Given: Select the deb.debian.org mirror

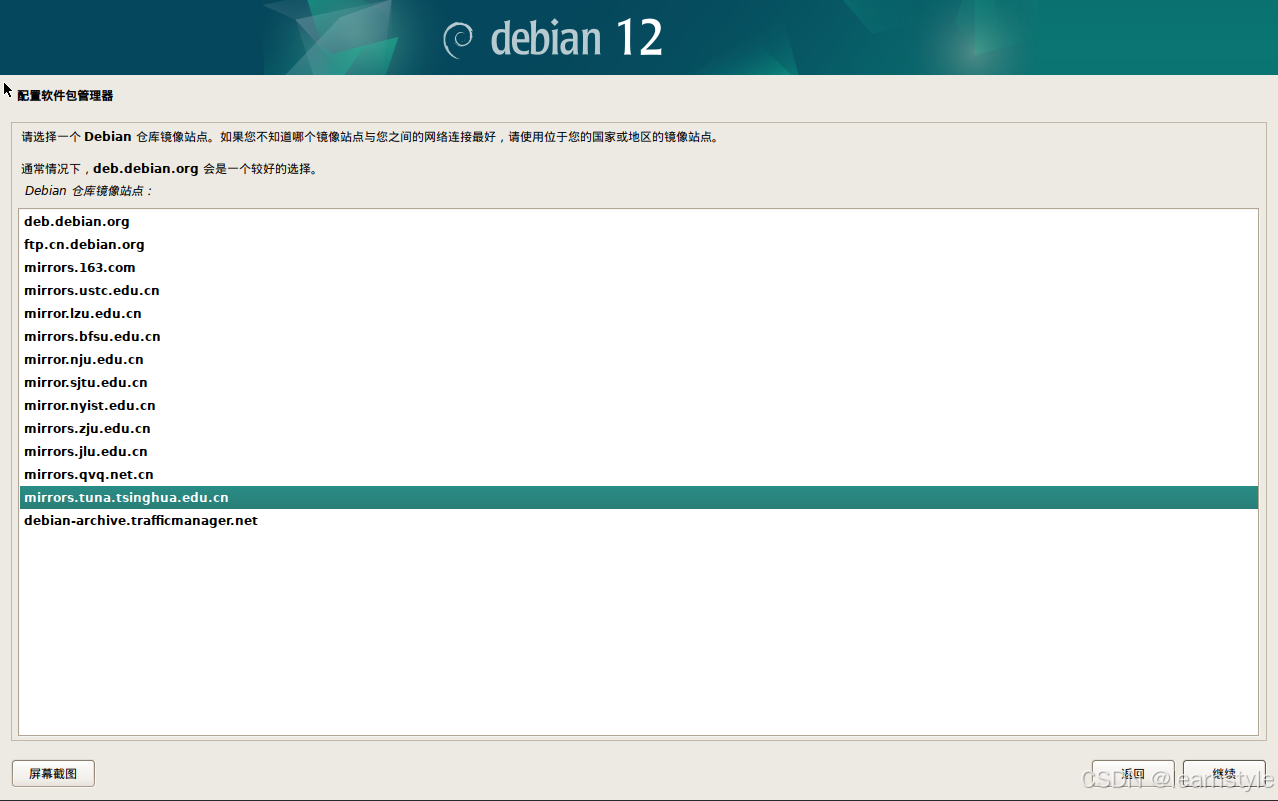Looking at the screenshot, I should pyautogui.click(x=639, y=221).
